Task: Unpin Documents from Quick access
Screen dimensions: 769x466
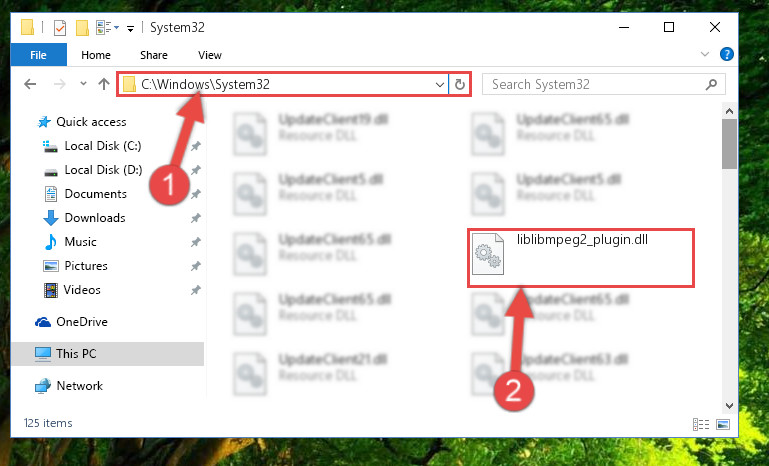Action: pos(196,194)
